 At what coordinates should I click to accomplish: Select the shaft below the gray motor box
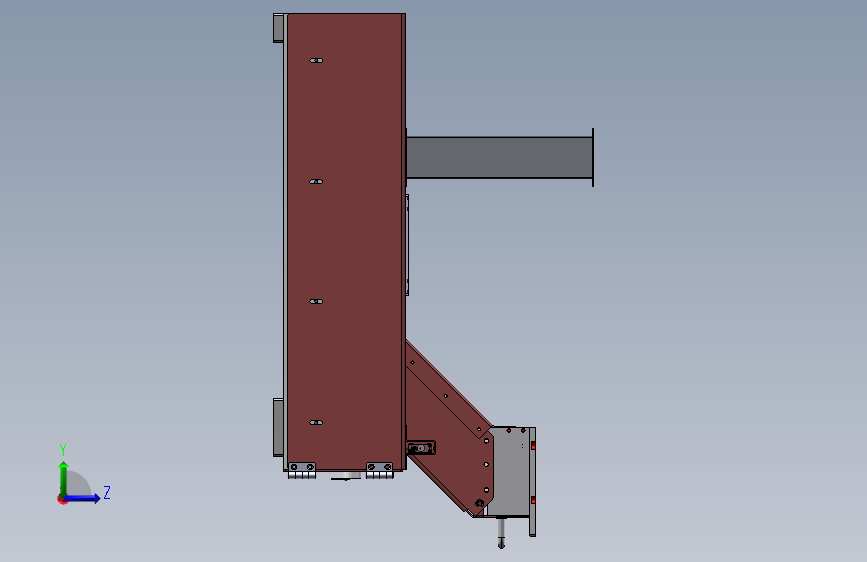point(501,533)
